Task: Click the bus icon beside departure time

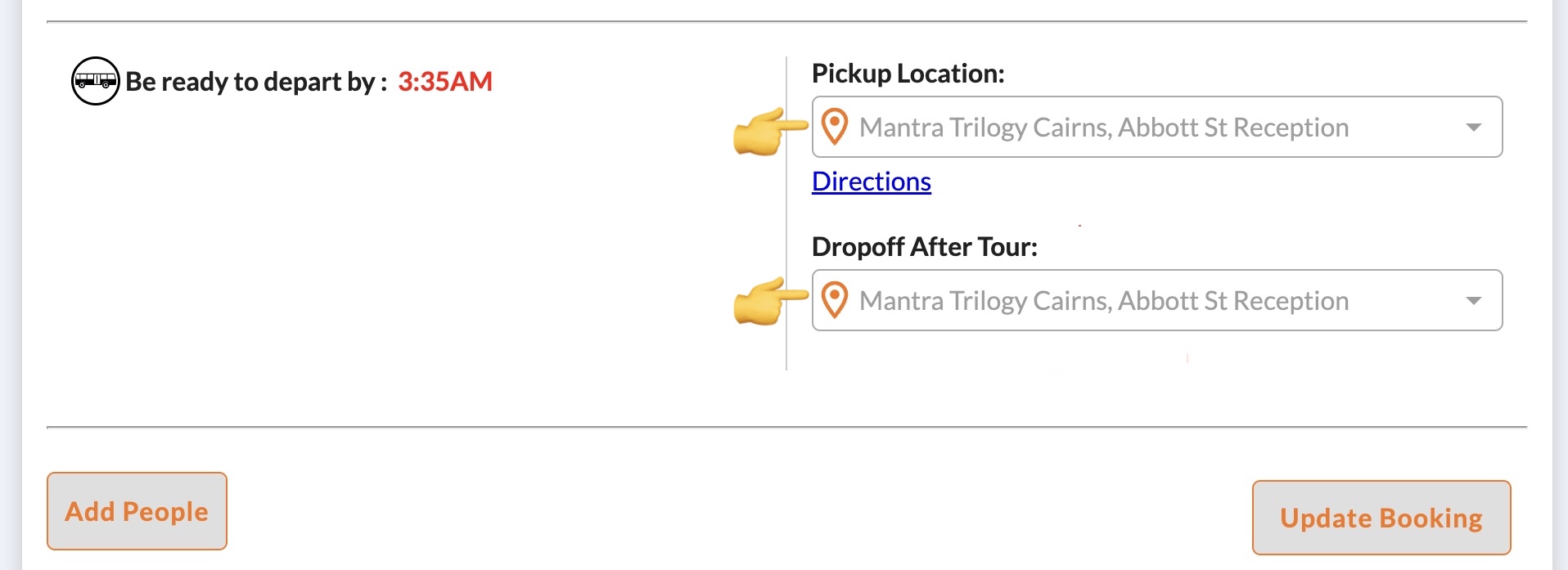Action: [96, 81]
